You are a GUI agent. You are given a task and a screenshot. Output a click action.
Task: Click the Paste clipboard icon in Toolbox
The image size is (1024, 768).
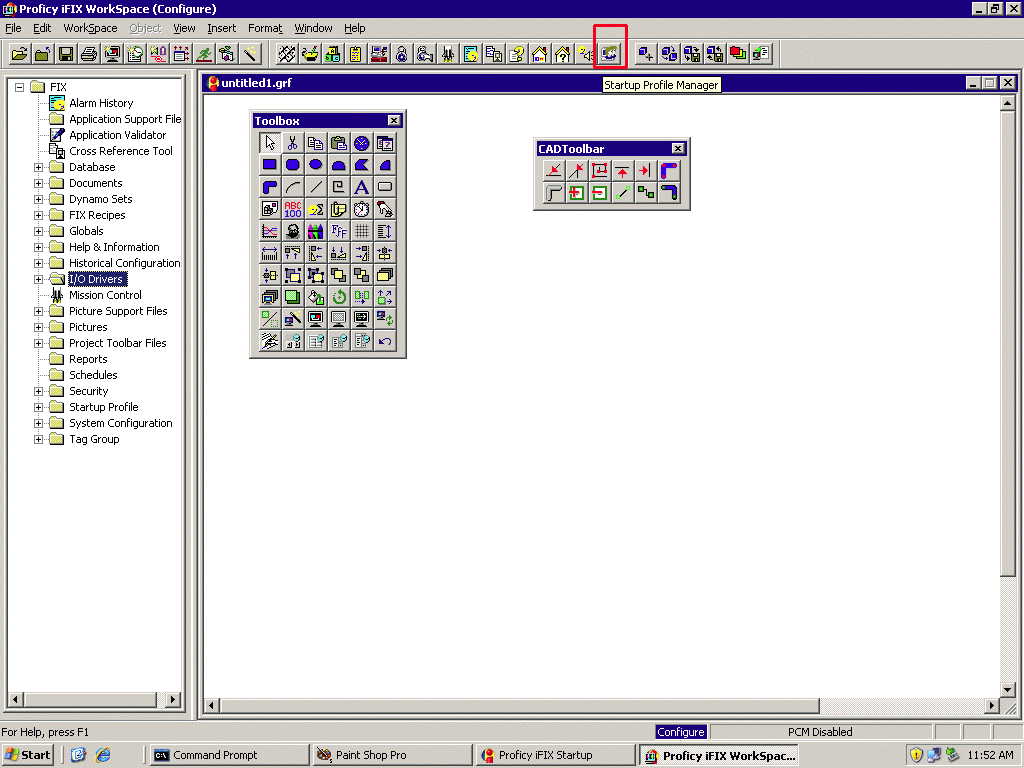tap(338, 143)
